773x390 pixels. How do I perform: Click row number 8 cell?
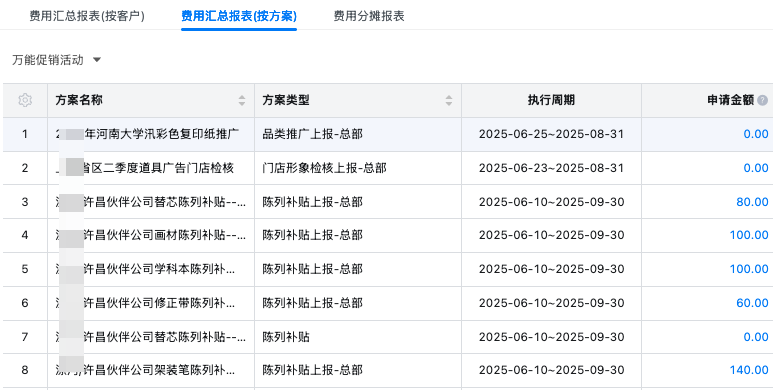(25, 370)
